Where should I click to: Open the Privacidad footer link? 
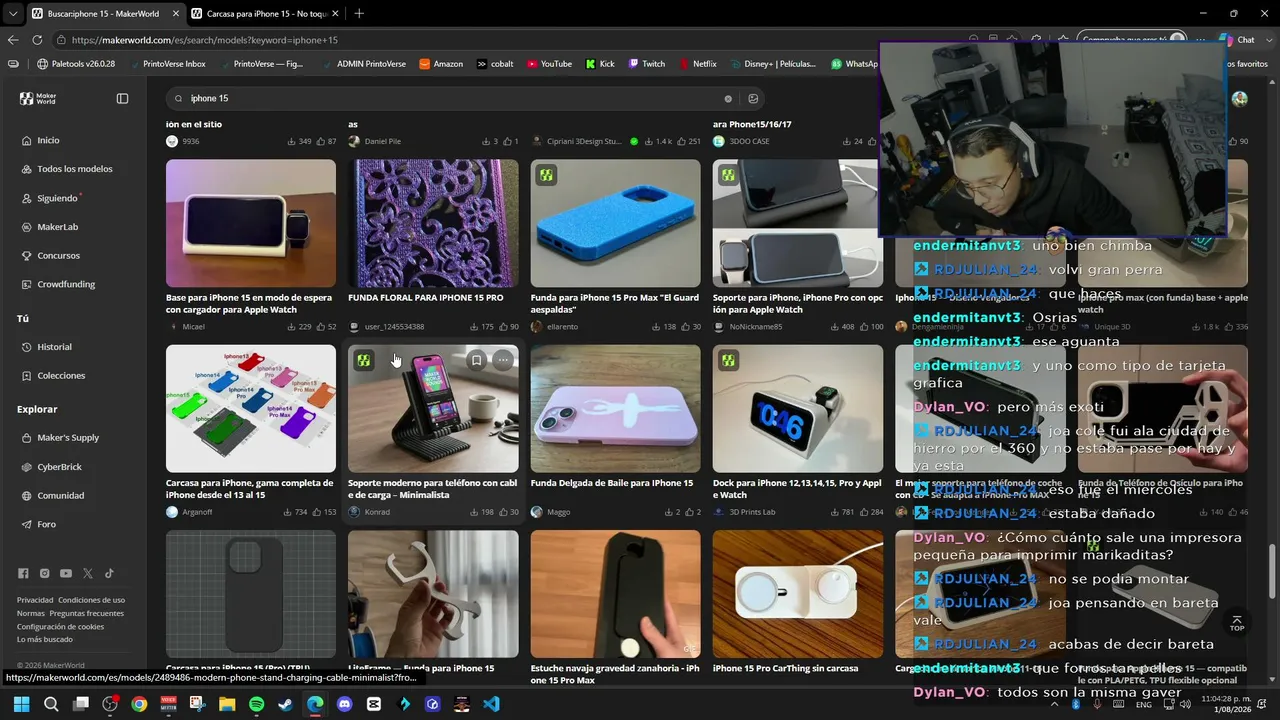[35, 600]
